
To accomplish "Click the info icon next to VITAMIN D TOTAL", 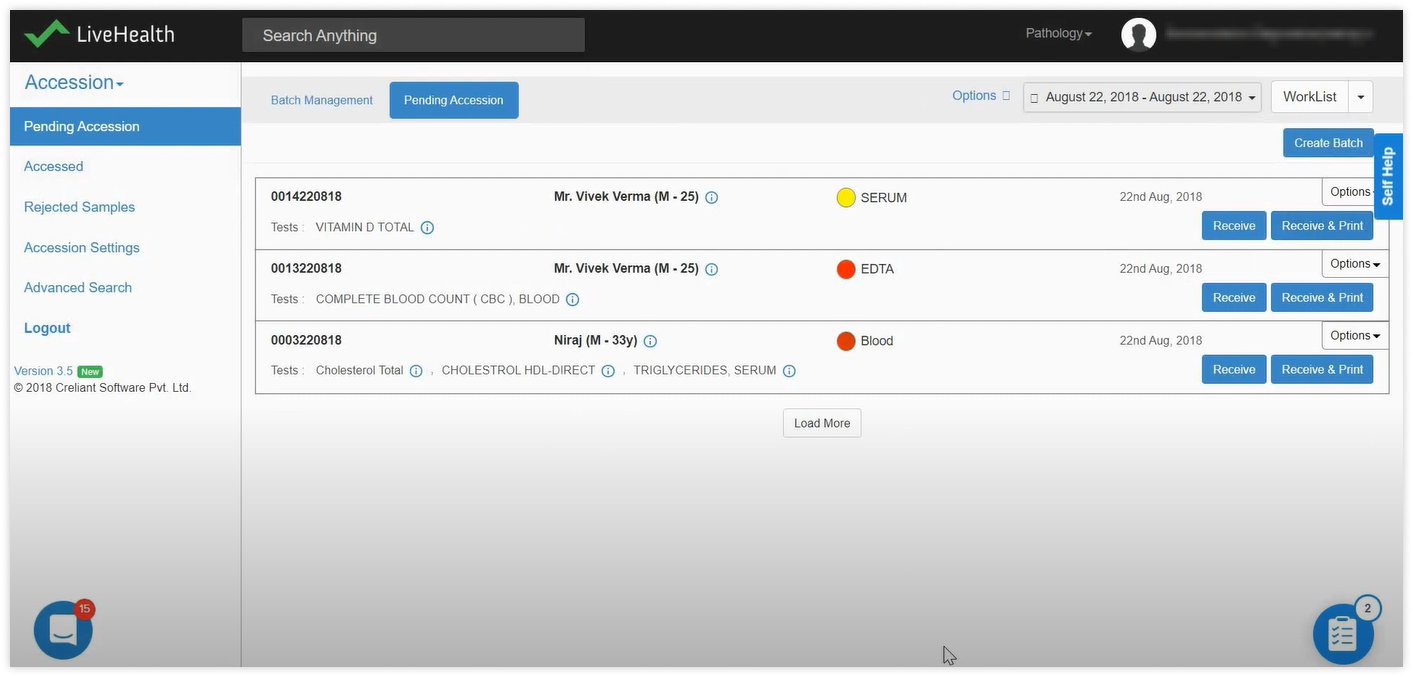I will point(427,228).
